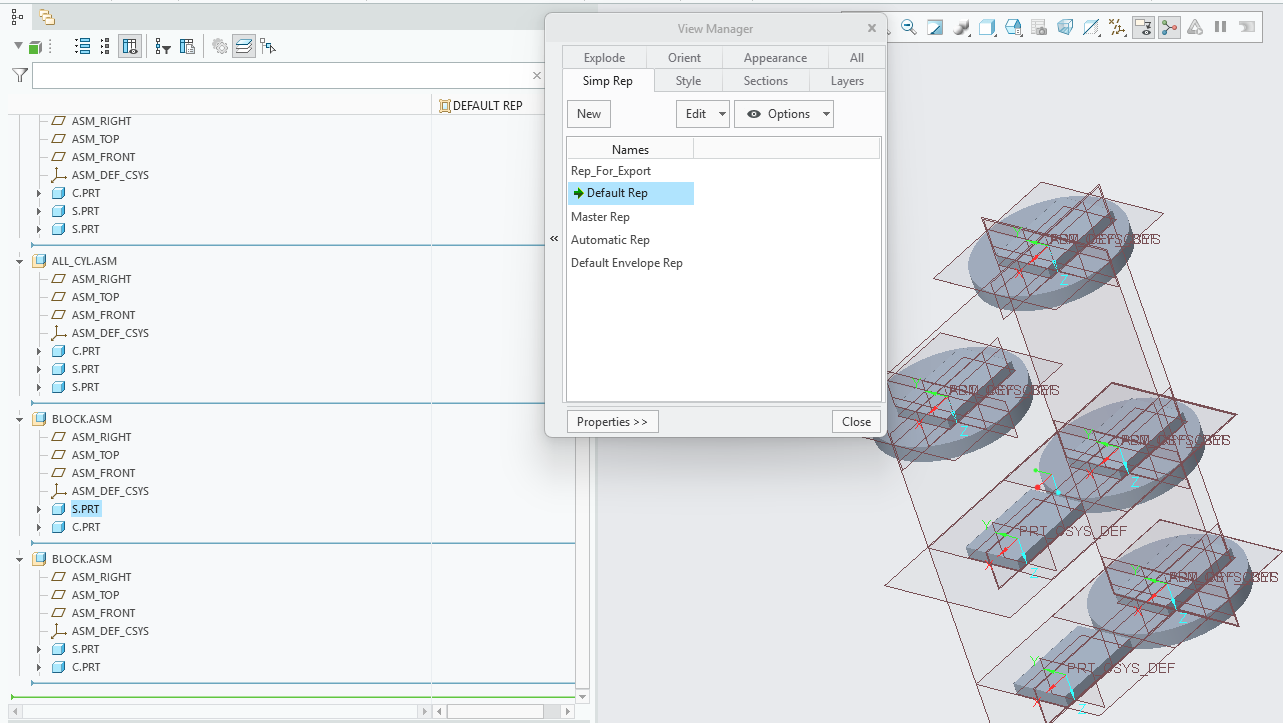Open the Appearance tab in View Manager
Screen dimensions: 1283x723
[x=775, y=57]
